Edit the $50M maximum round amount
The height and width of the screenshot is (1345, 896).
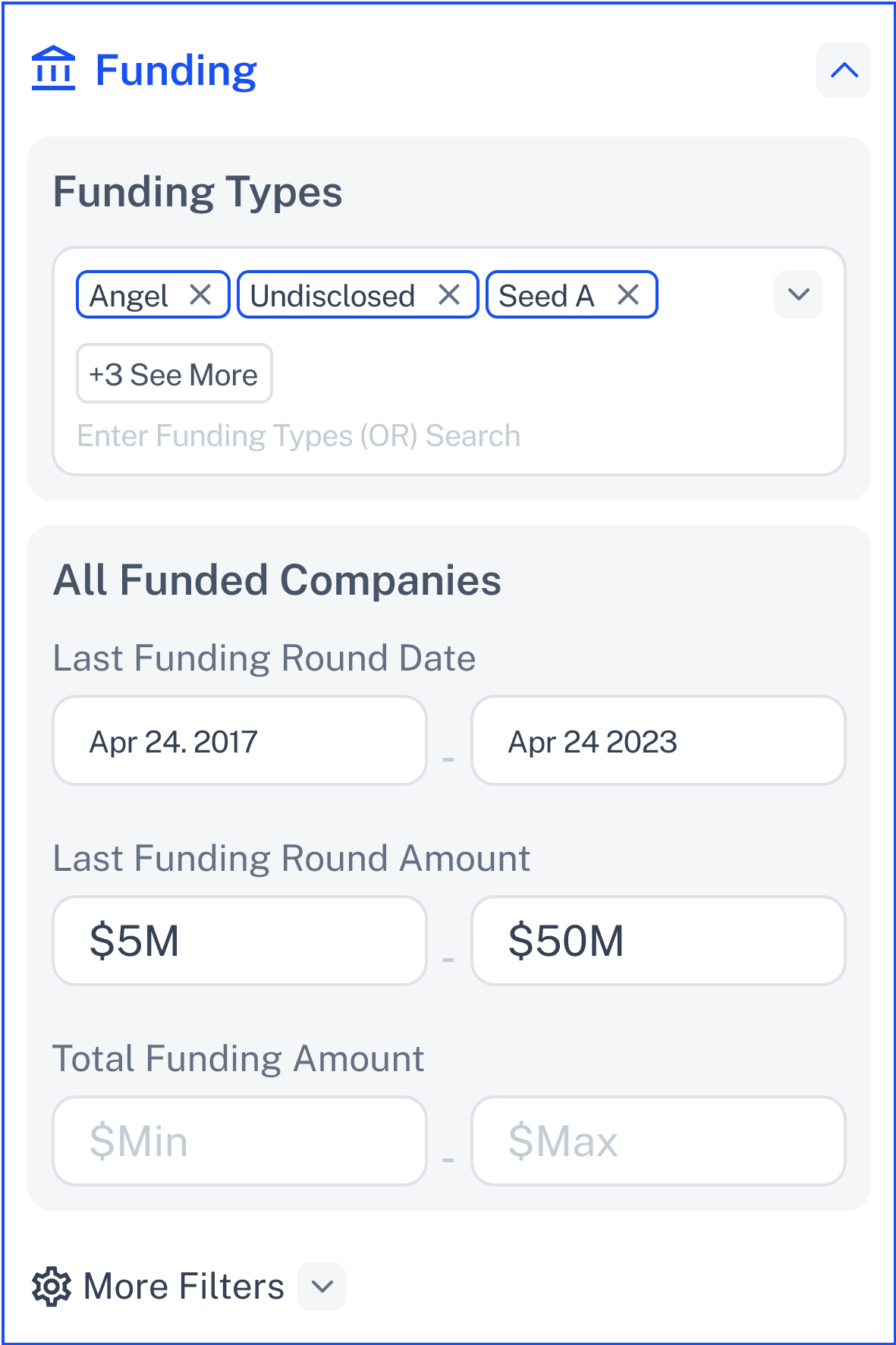658,941
